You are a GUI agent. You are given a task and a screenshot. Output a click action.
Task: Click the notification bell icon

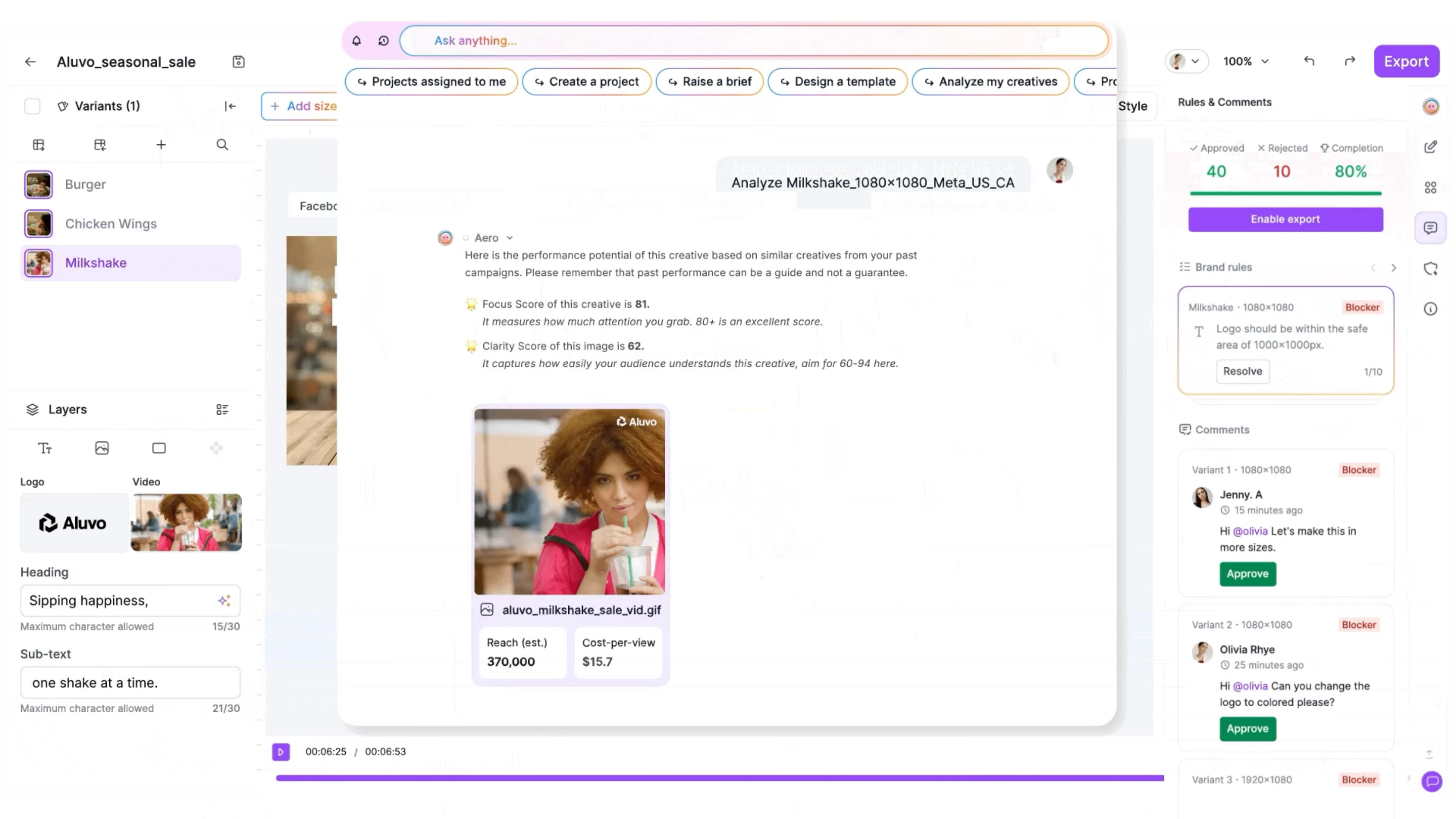coord(356,41)
